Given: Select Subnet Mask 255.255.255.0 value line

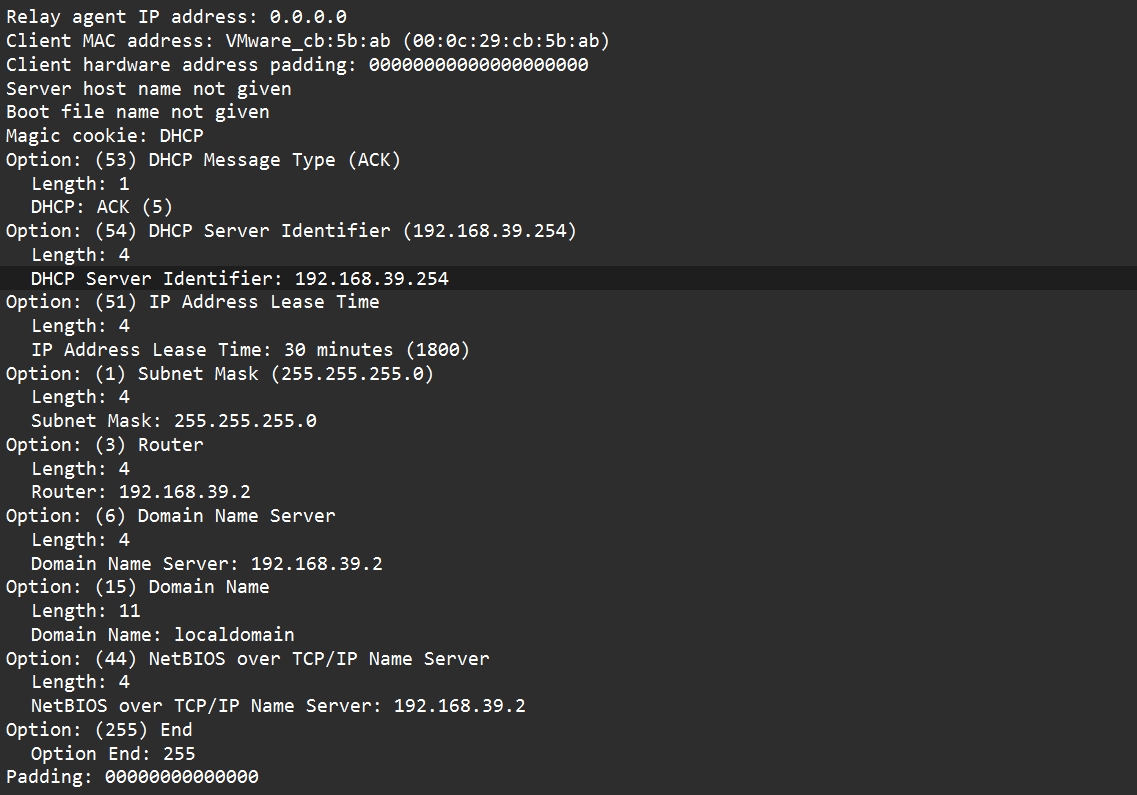Looking at the screenshot, I should 173,421.
